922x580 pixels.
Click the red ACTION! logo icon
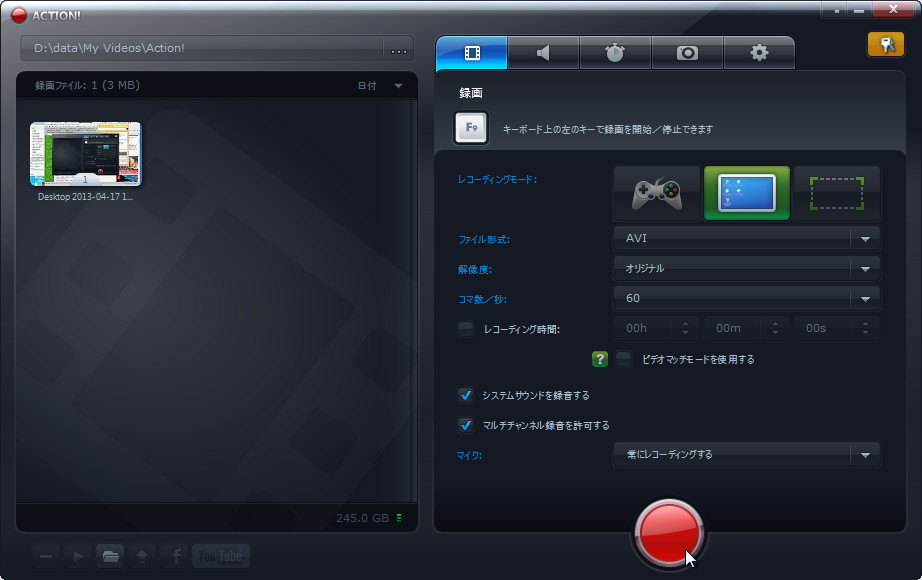[19, 15]
